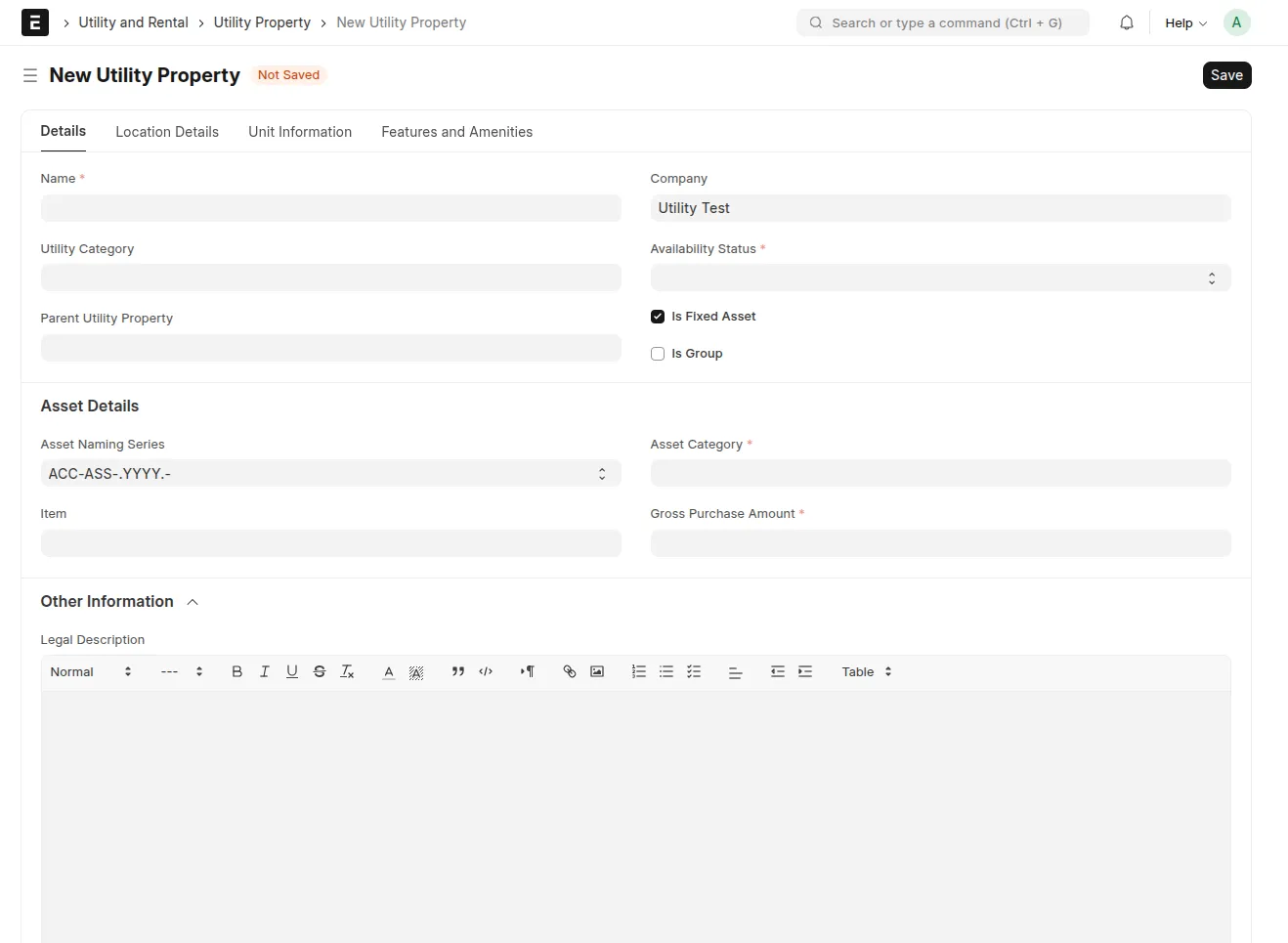Go to Utility Property breadcrumb
The image size is (1288, 943).
coord(262,22)
